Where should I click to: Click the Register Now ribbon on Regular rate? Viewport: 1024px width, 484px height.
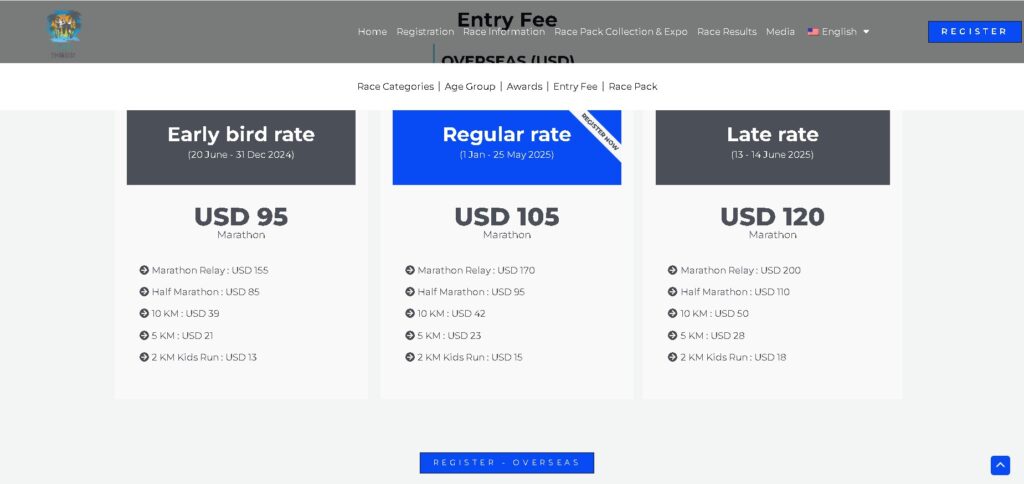coord(600,131)
